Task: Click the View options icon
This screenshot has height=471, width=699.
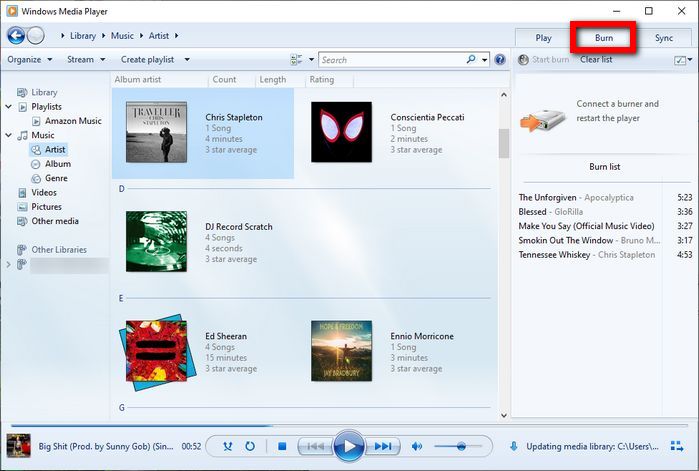Action: 296,60
